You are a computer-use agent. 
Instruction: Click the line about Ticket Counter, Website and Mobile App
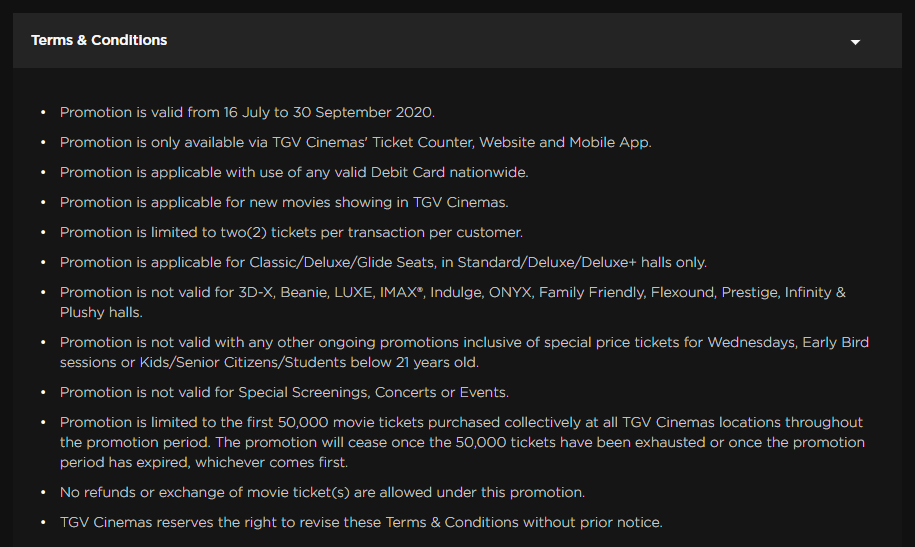(x=355, y=142)
